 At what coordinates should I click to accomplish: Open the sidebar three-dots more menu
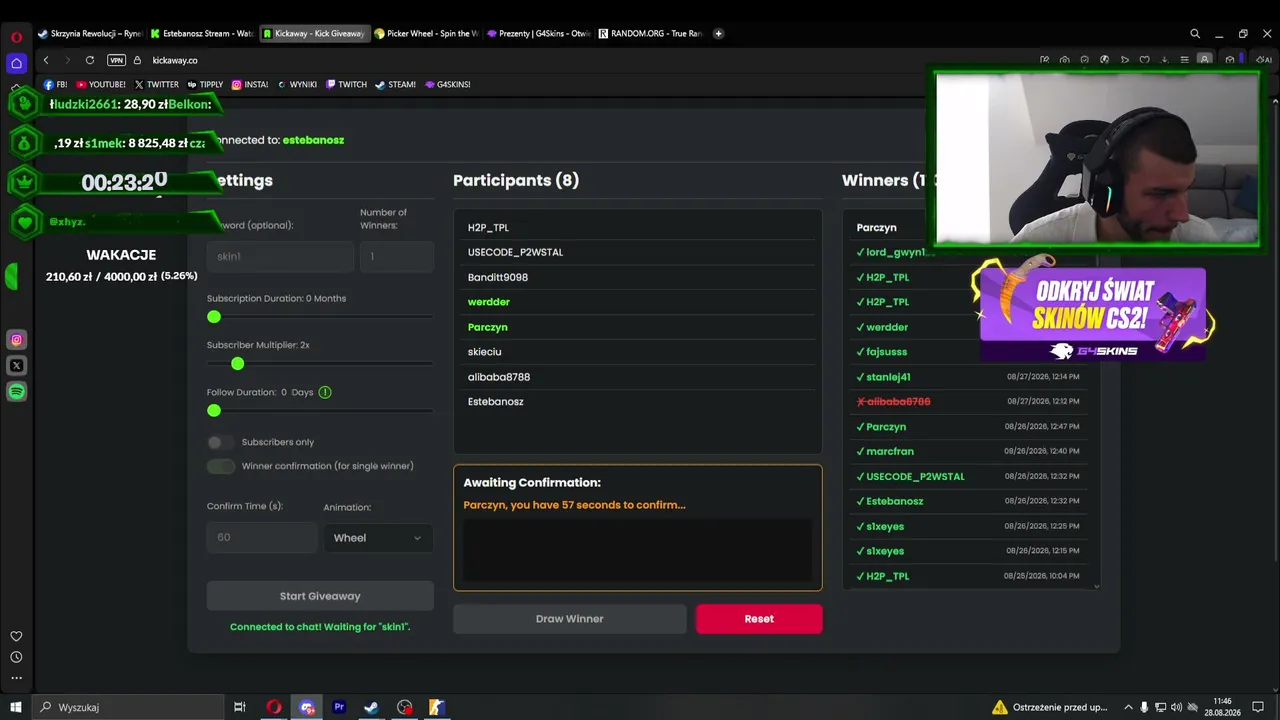(x=16, y=678)
